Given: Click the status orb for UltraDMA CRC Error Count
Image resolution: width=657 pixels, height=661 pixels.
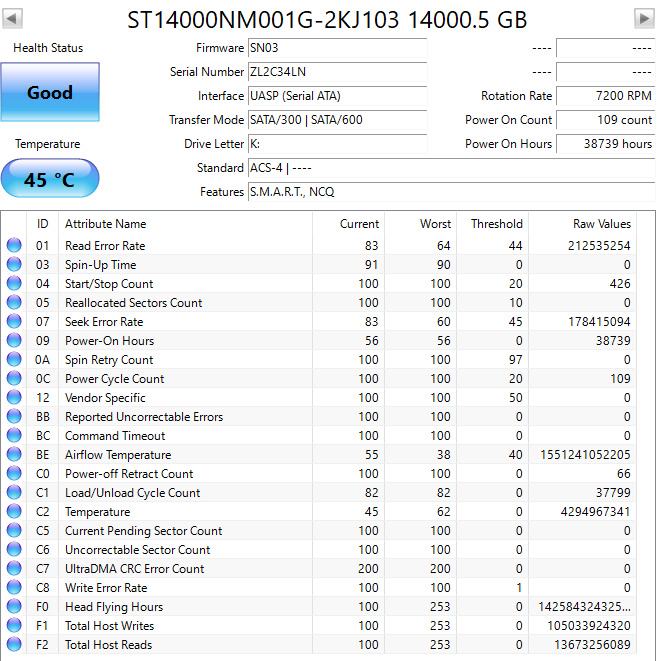Looking at the screenshot, I should click(x=14, y=569).
